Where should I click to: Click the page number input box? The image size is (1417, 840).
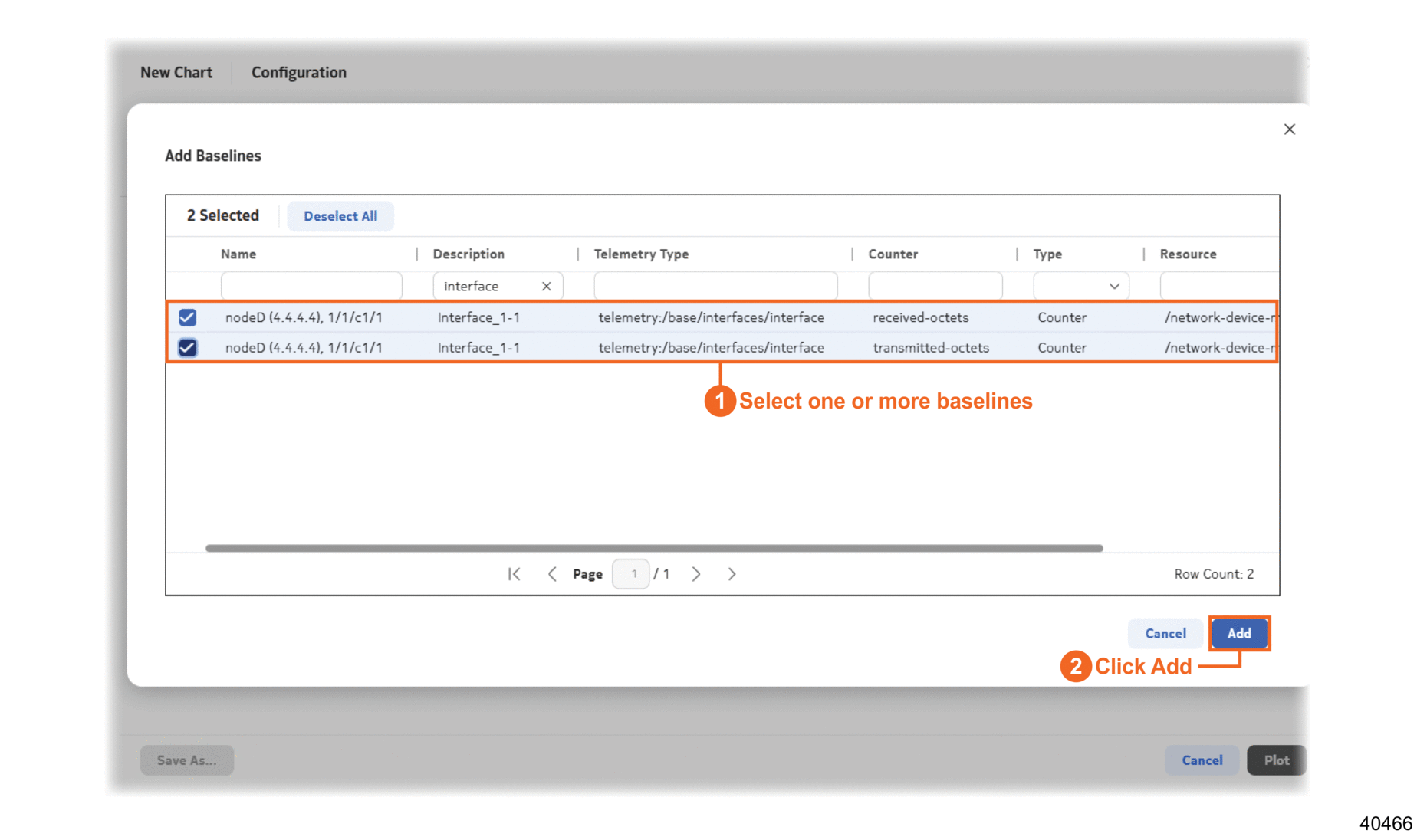click(x=631, y=574)
